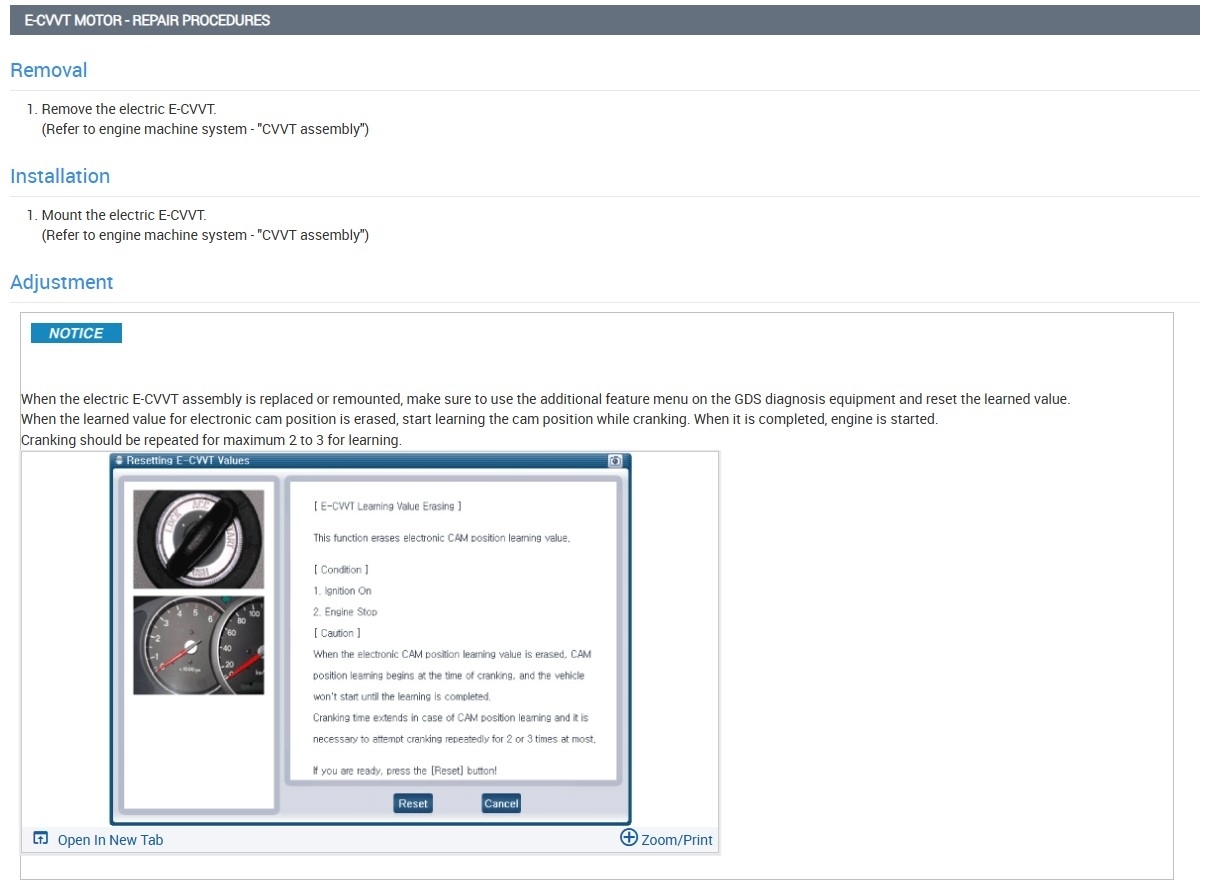The width and height of the screenshot is (1208, 893).
Task: Click the CVVT assembly reference under Installation
Action: tap(205, 235)
